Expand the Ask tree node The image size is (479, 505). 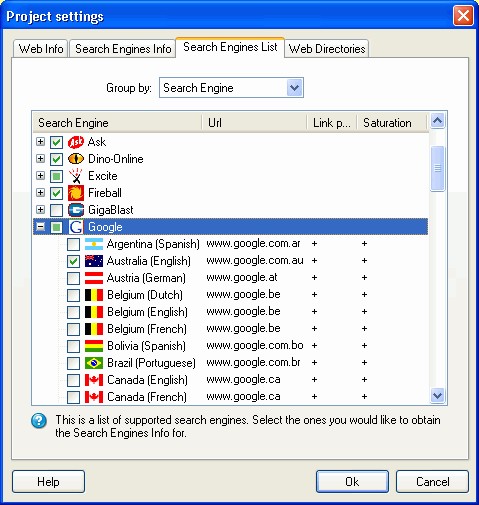(x=40, y=142)
